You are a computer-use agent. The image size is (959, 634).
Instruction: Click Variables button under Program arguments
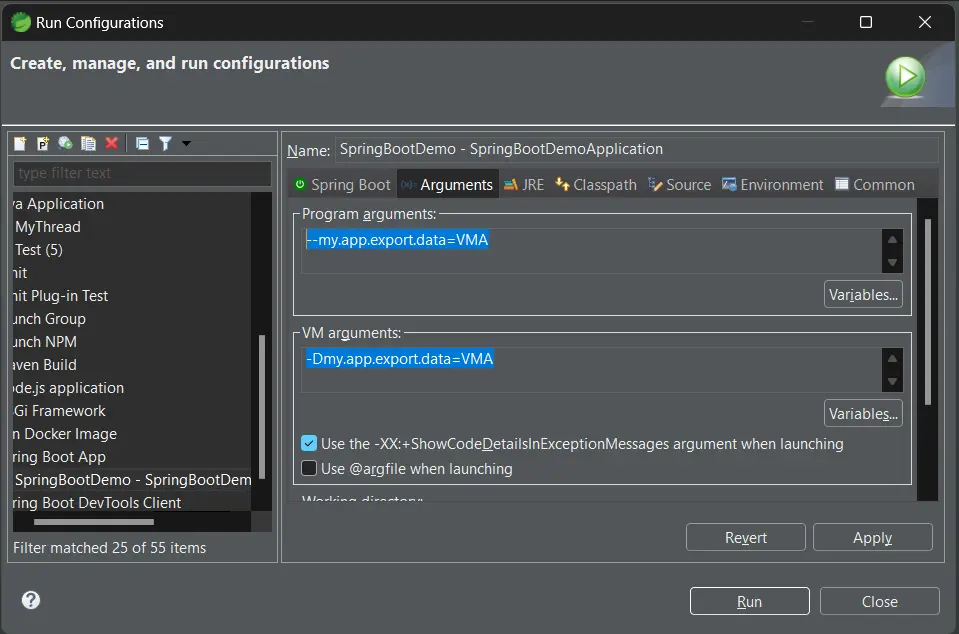[863, 295]
